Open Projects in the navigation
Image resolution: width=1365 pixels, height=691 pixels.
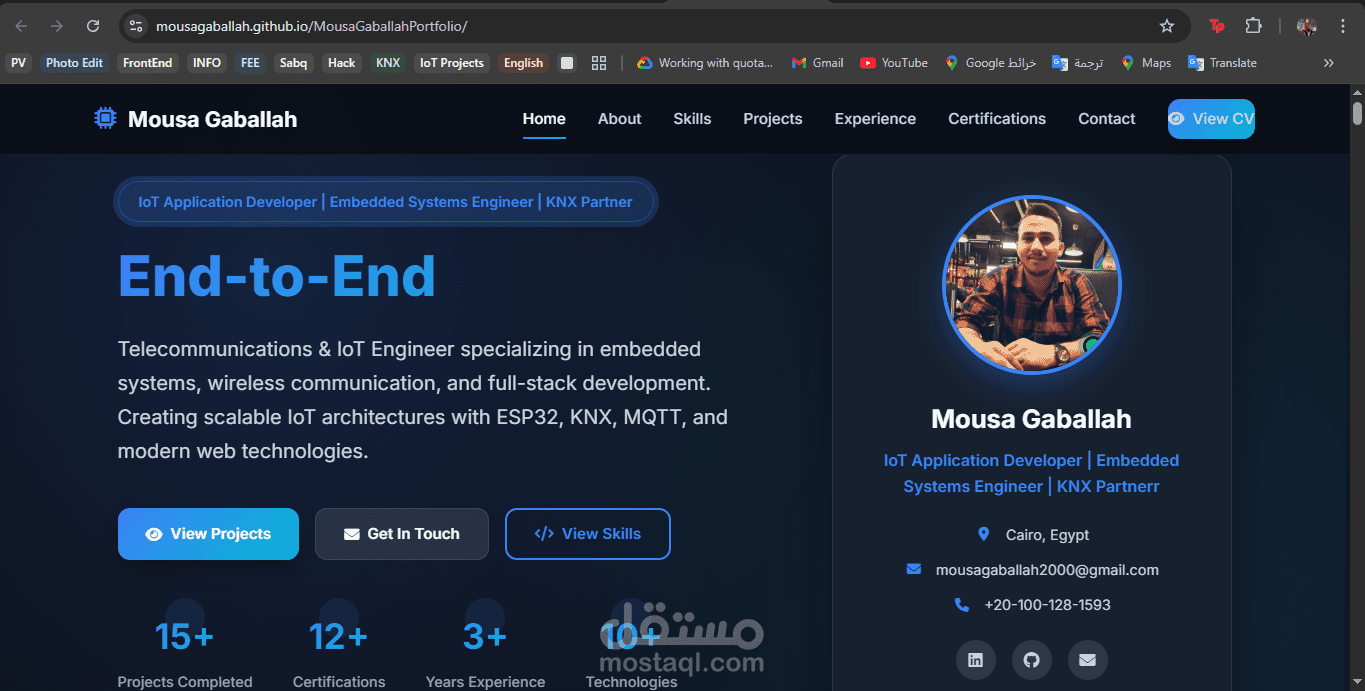click(x=773, y=118)
